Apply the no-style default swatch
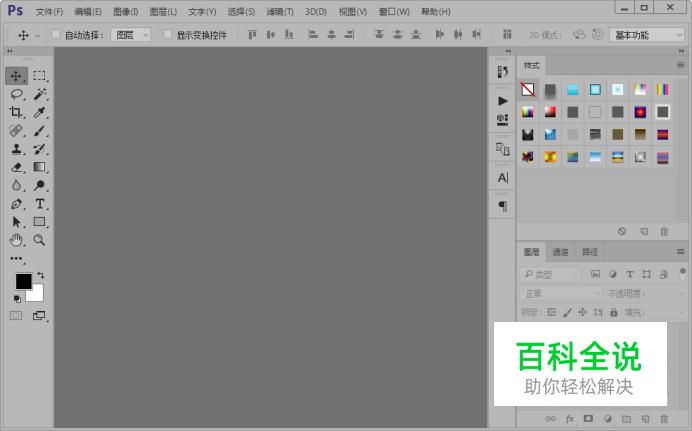 [x=528, y=90]
